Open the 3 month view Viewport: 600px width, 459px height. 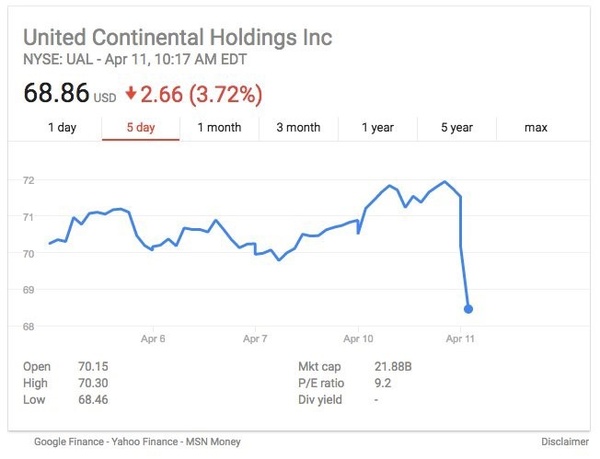pos(298,128)
